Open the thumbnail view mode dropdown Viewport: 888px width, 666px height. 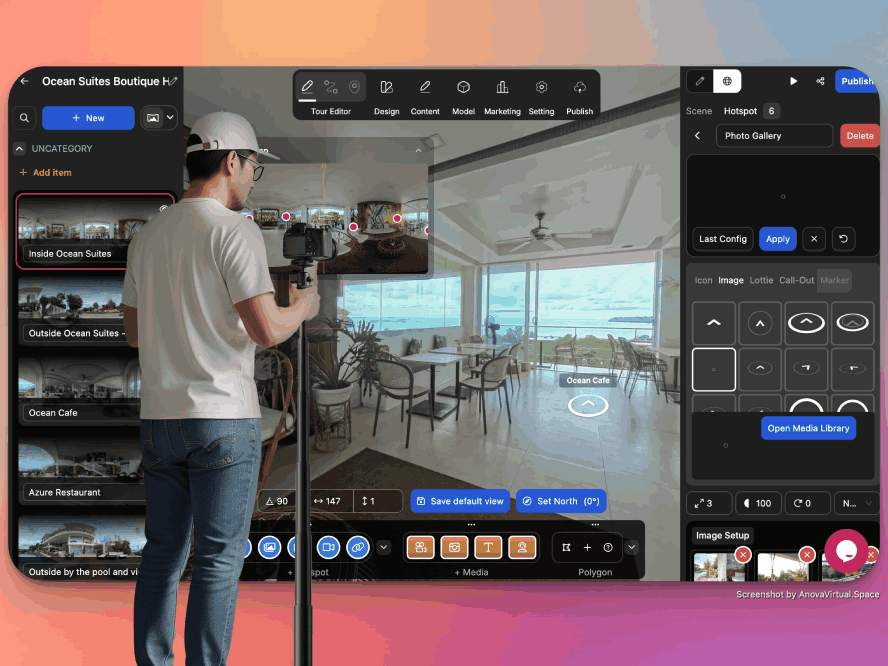point(159,118)
